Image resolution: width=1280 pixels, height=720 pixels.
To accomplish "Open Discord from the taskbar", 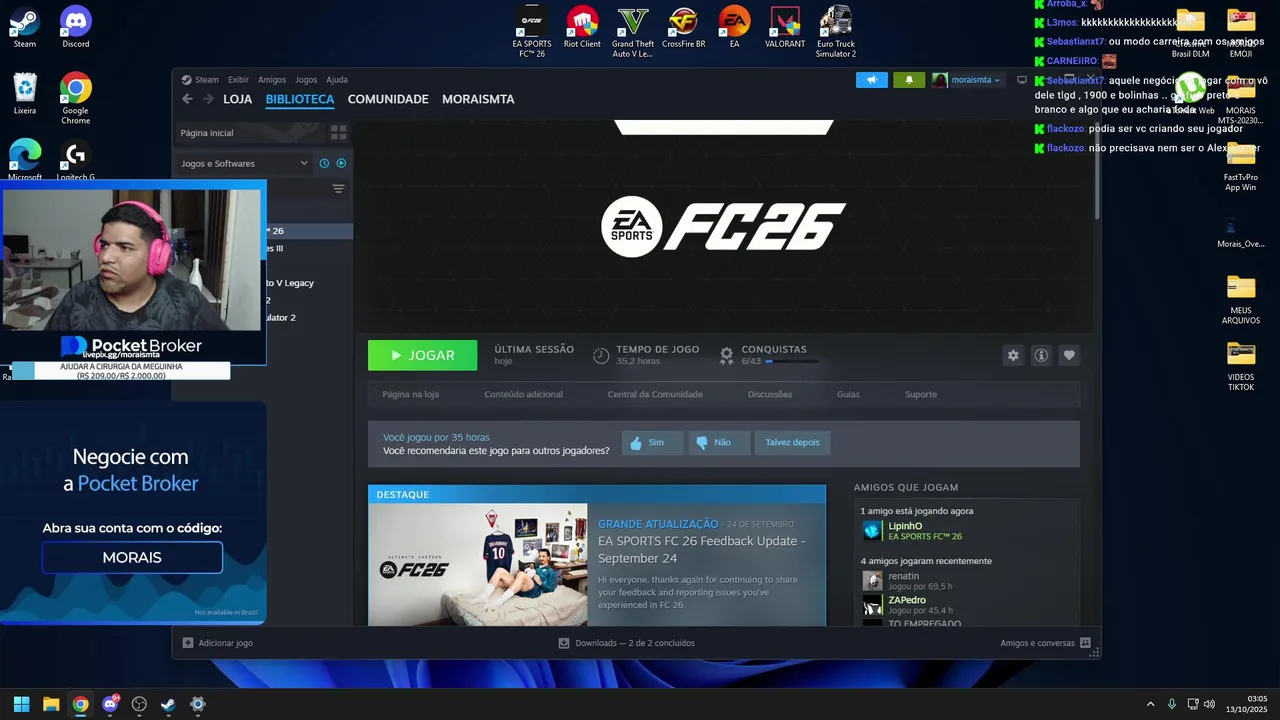I will click(110, 704).
